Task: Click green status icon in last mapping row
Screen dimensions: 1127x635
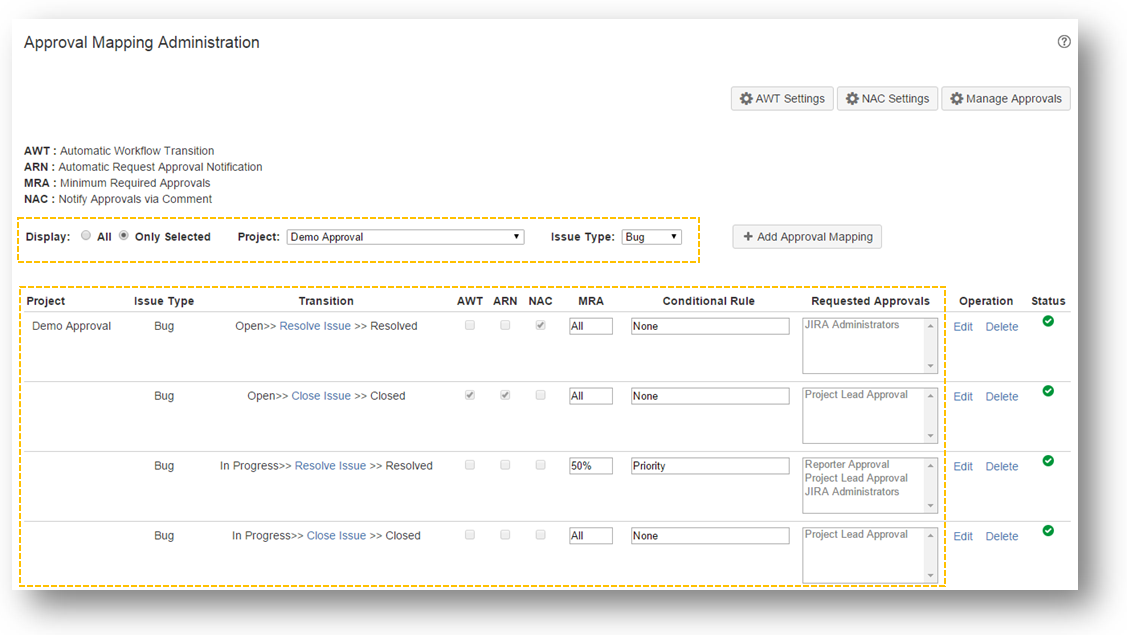Action: pyautogui.click(x=1048, y=531)
